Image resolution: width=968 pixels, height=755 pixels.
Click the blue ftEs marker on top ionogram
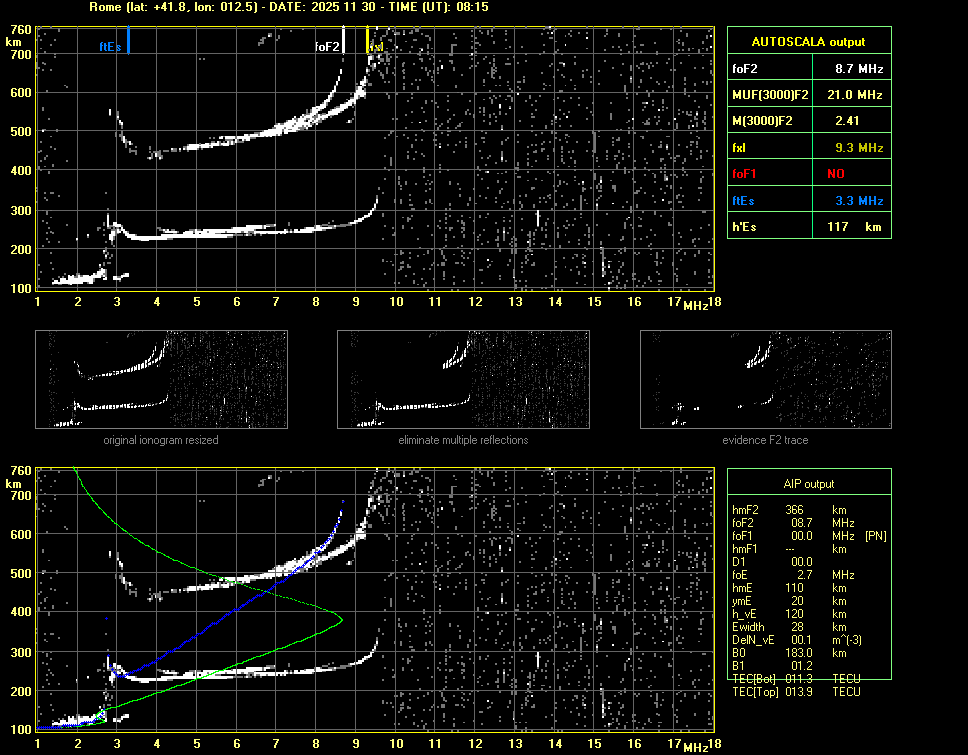[129, 41]
